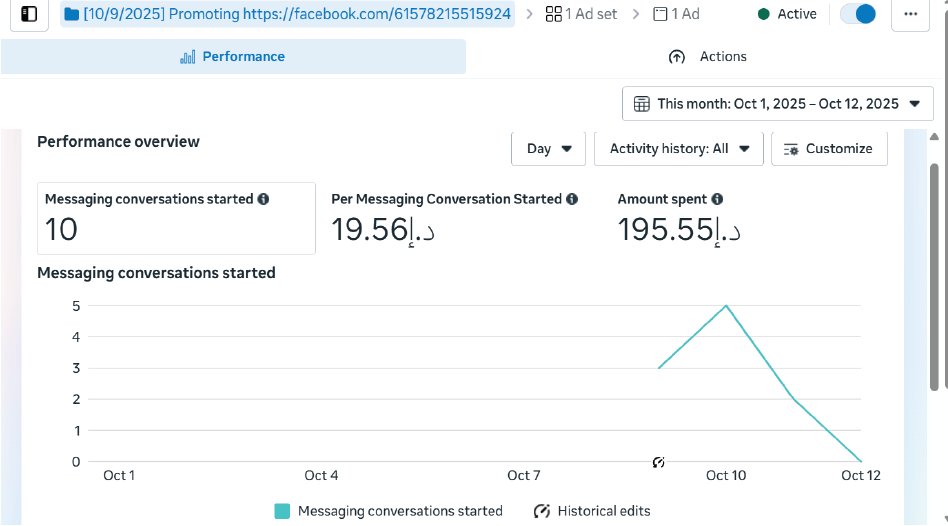Open the three-dot more options menu

910,14
